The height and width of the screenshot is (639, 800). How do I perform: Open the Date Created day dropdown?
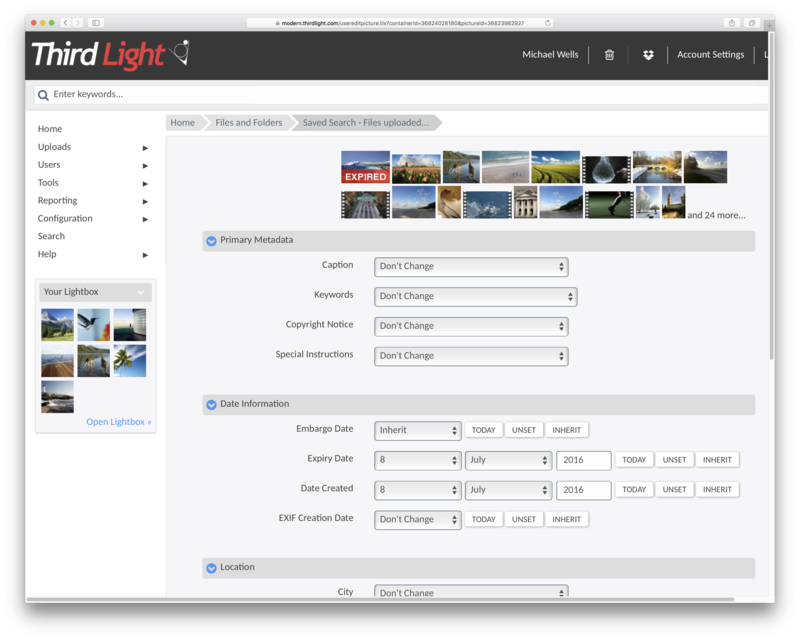[x=417, y=490]
